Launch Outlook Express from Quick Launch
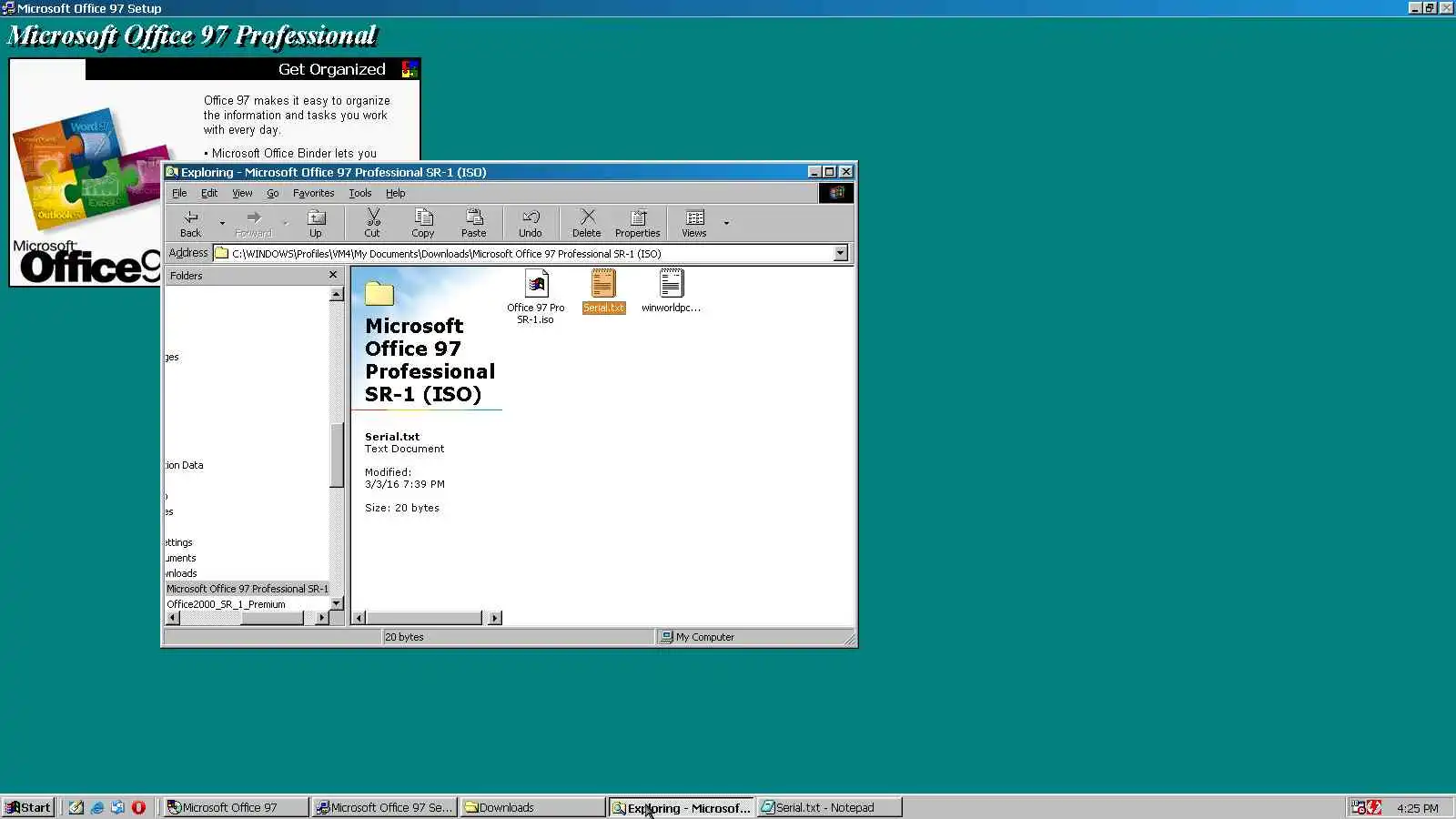Viewport: 1456px width, 819px height. click(x=117, y=807)
